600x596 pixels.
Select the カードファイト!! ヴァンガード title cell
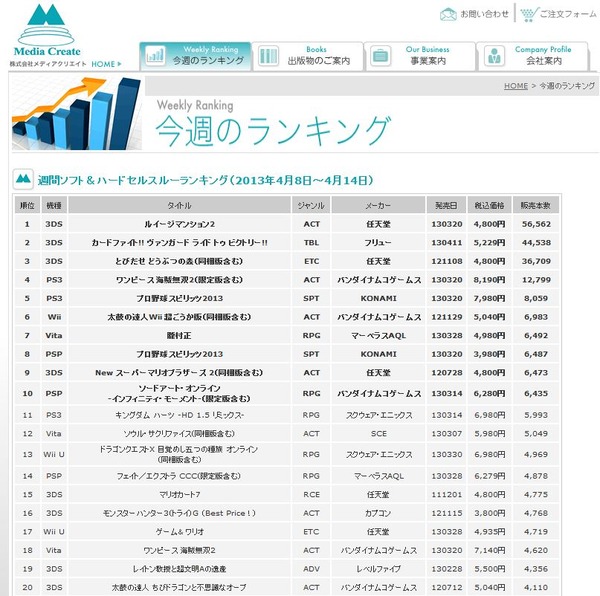tap(179, 243)
